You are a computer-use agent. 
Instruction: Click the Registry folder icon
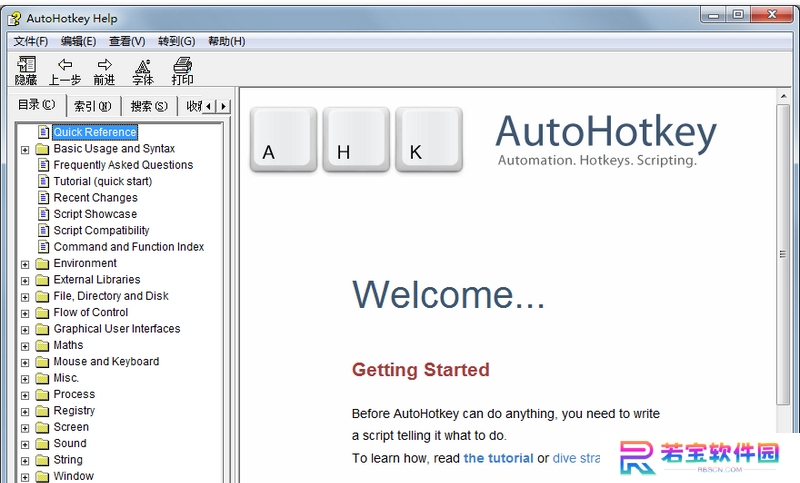coord(42,411)
